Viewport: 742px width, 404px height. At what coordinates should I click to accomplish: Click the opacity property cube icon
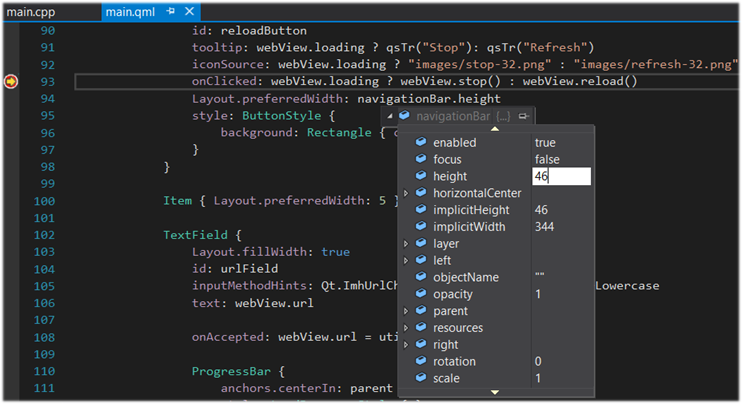[x=420, y=294]
